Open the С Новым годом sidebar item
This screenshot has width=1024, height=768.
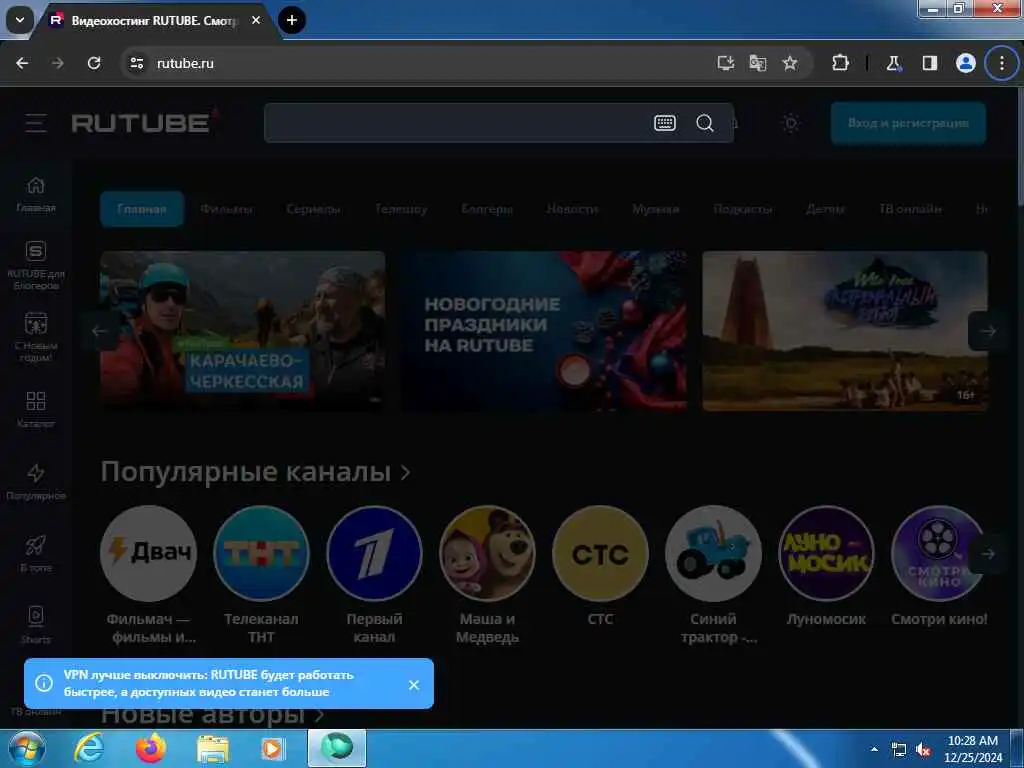35,338
